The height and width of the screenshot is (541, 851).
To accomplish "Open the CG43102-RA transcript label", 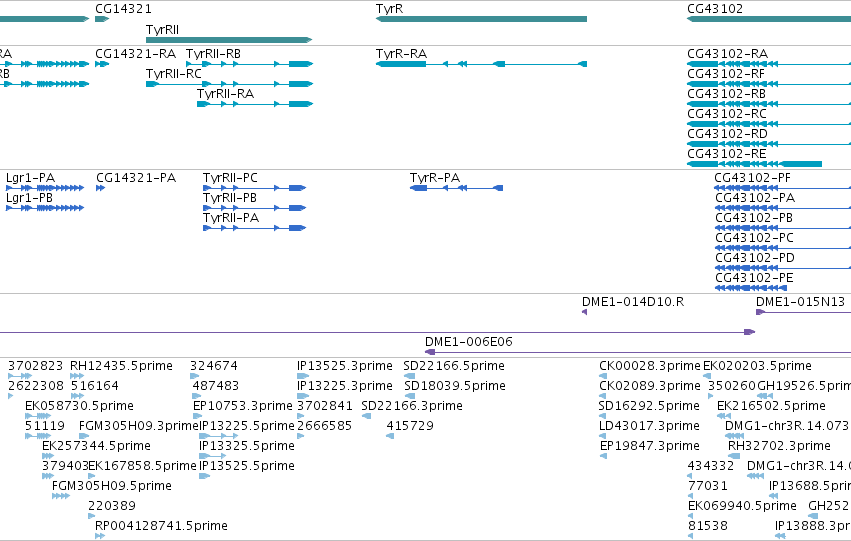I will tap(727, 54).
